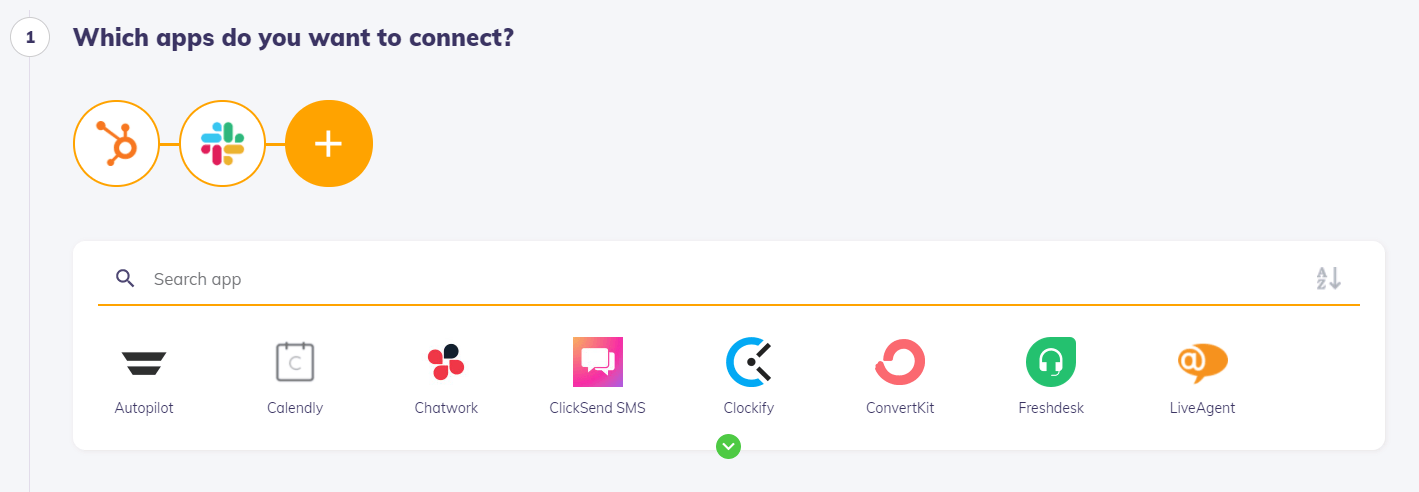The width and height of the screenshot is (1419, 492).
Task: Toggle A-Z sort order icon
Action: pyautogui.click(x=1328, y=279)
